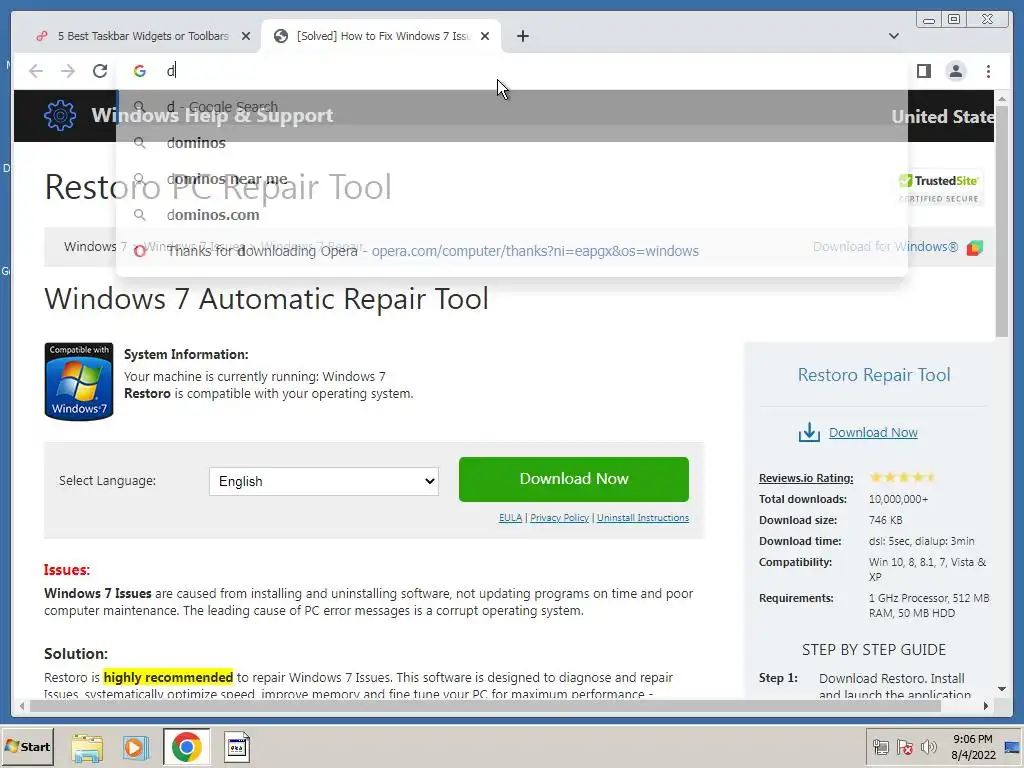1024x768 pixels.
Task: Click horizontal scrollbar right arrow
Action: pyautogui.click(x=985, y=706)
